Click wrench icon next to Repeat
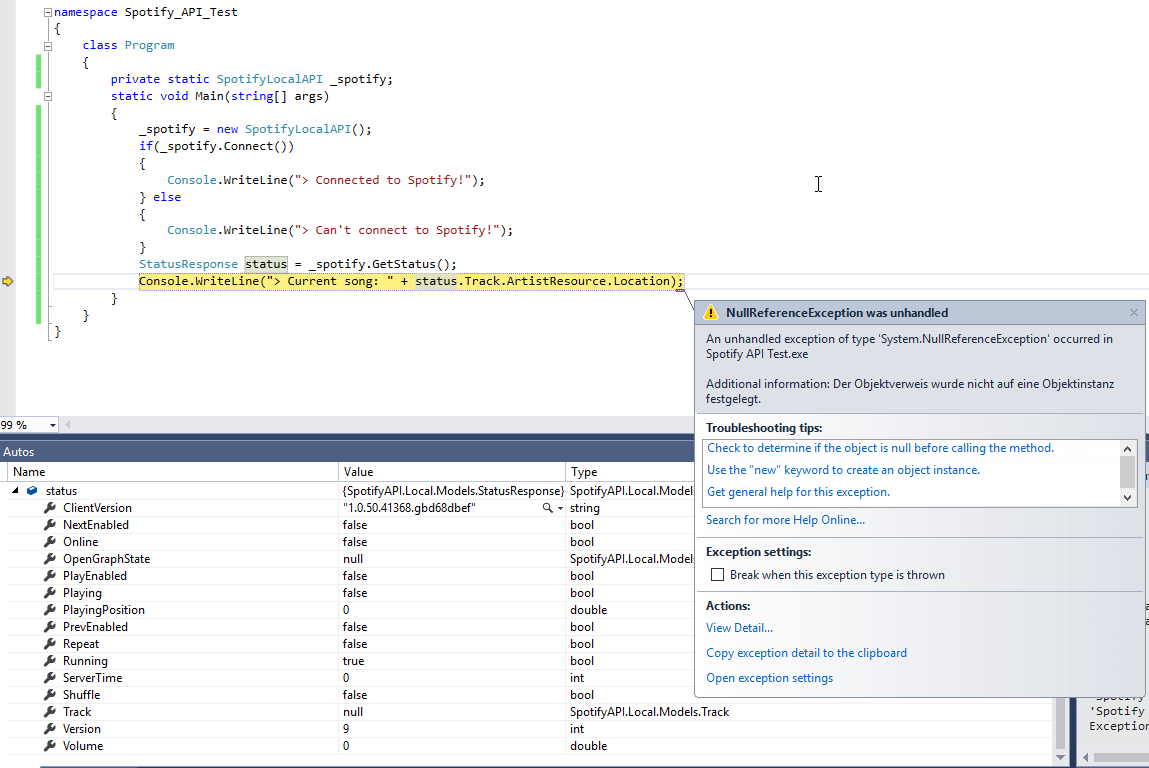Image resolution: width=1149 pixels, height=768 pixels. tap(50, 643)
